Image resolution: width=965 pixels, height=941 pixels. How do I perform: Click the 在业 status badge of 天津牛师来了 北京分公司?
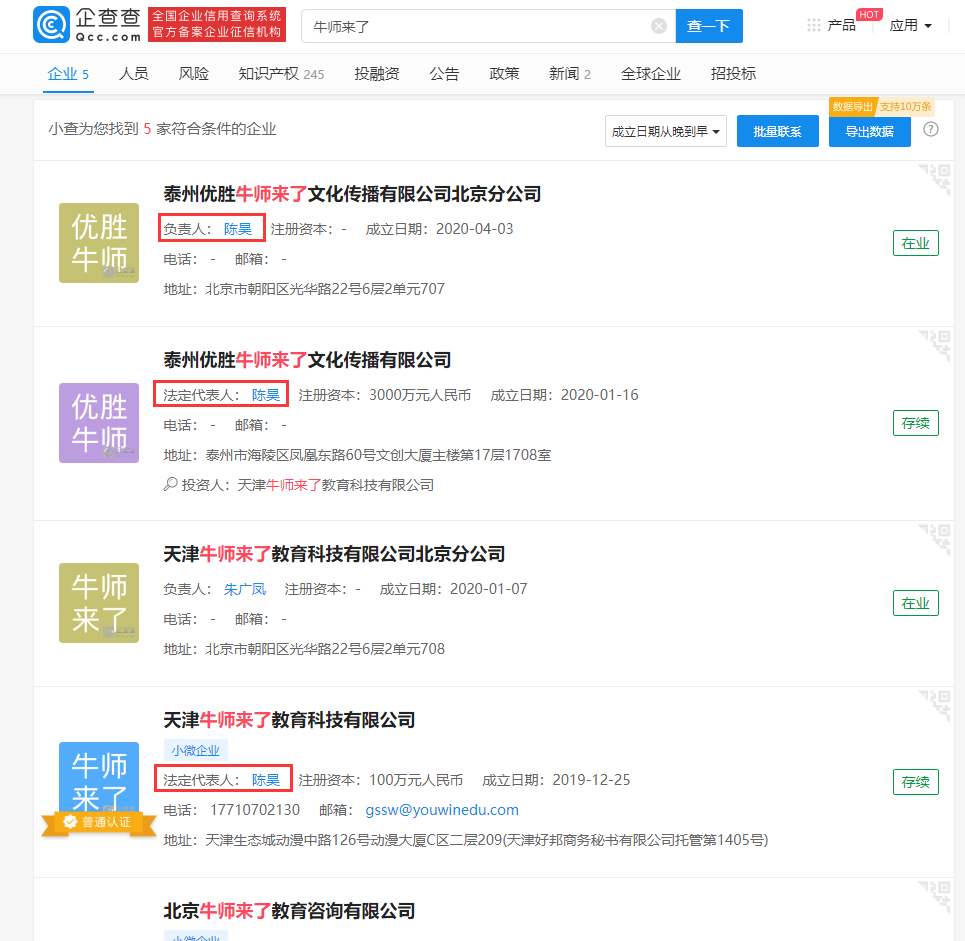point(916,603)
